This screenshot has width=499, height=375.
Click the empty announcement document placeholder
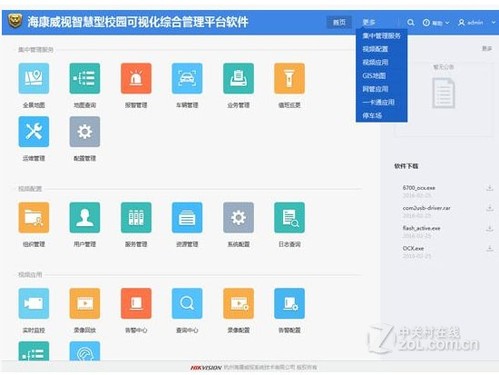pyautogui.click(x=443, y=93)
